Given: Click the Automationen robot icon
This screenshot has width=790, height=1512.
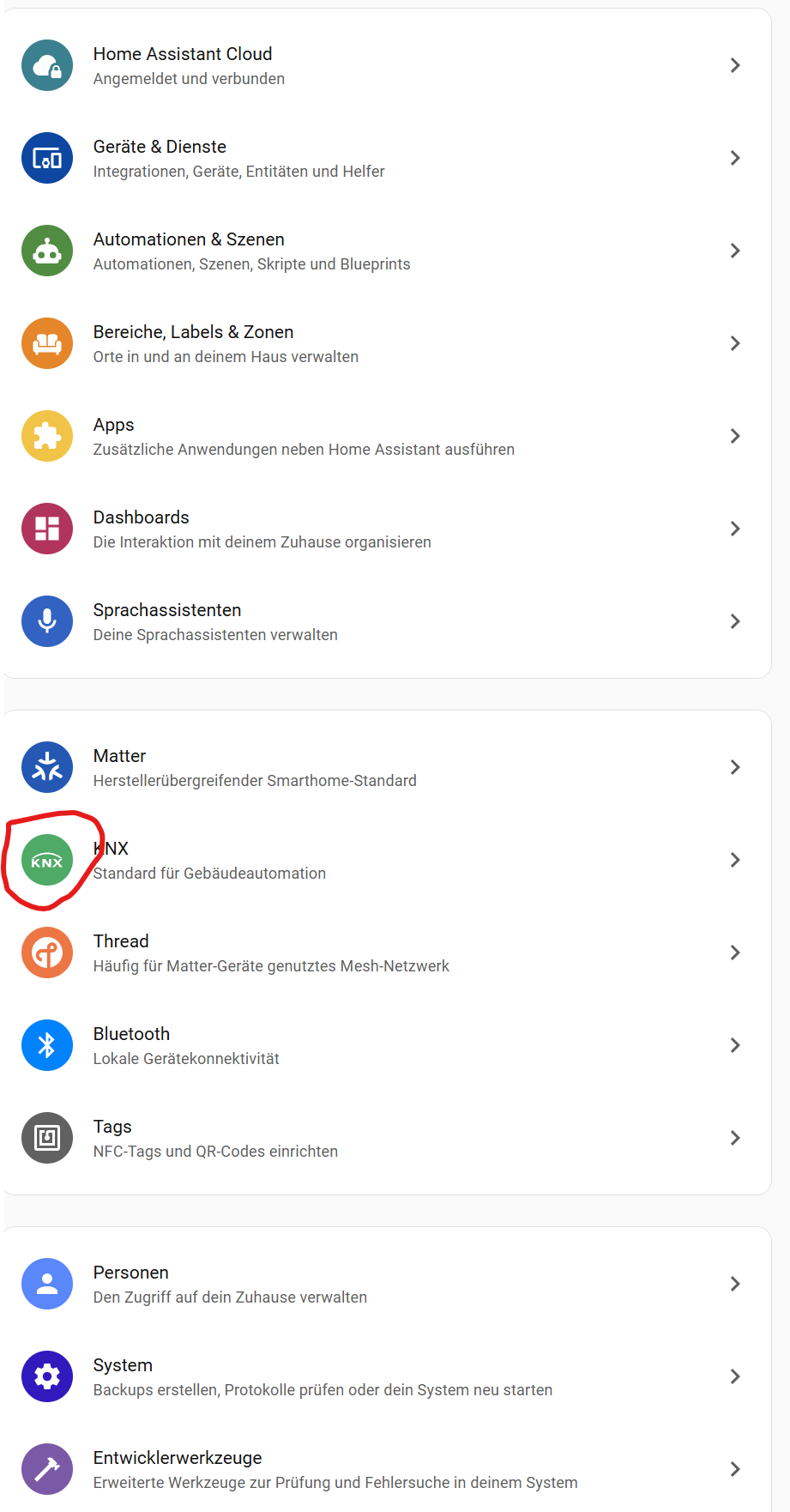Looking at the screenshot, I should 47,251.
